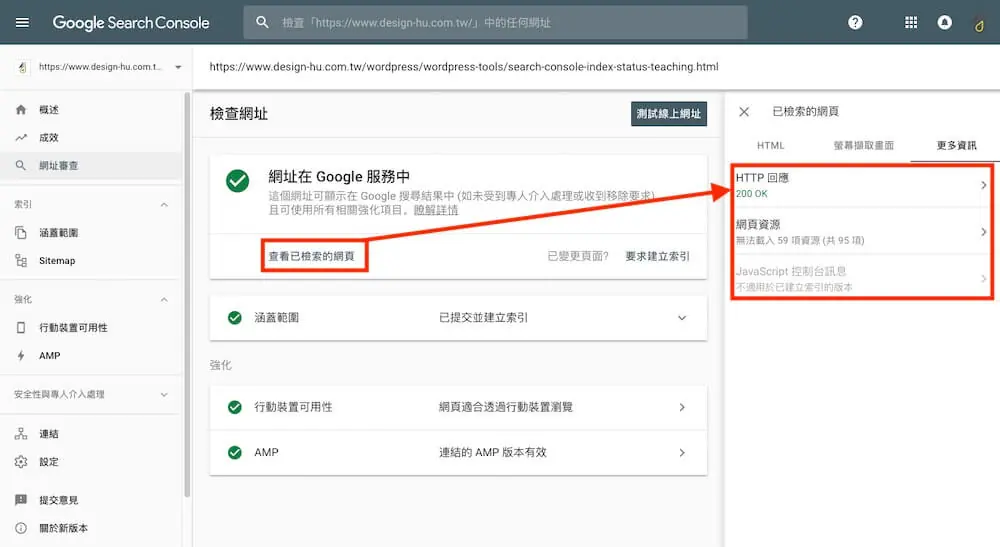Select the 更多資訊 tab
This screenshot has width=1000, height=547.
tap(956, 145)
